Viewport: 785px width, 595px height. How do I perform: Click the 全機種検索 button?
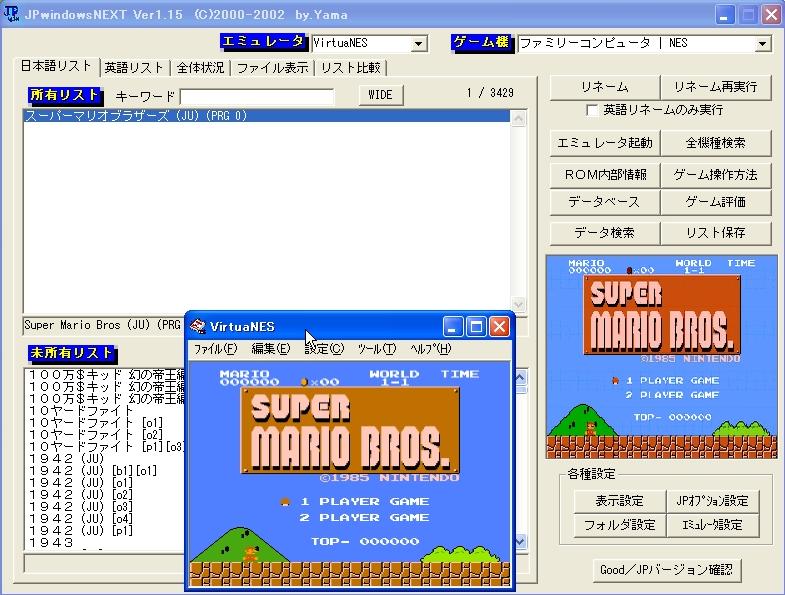[715, 143]
